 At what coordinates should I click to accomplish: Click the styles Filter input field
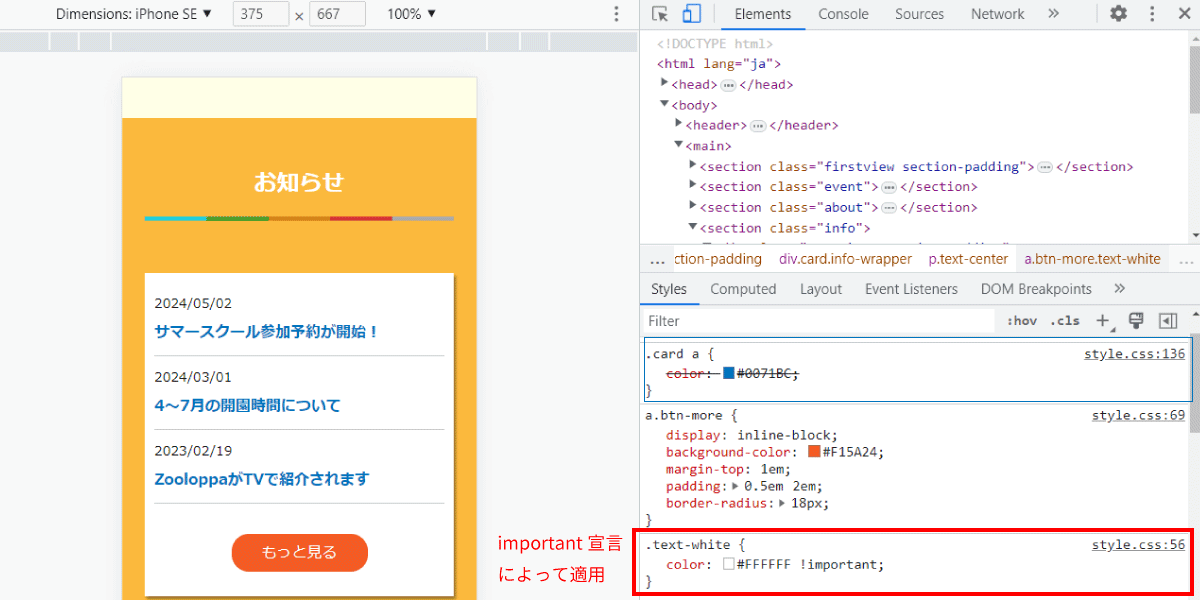[x=820, y=321]
